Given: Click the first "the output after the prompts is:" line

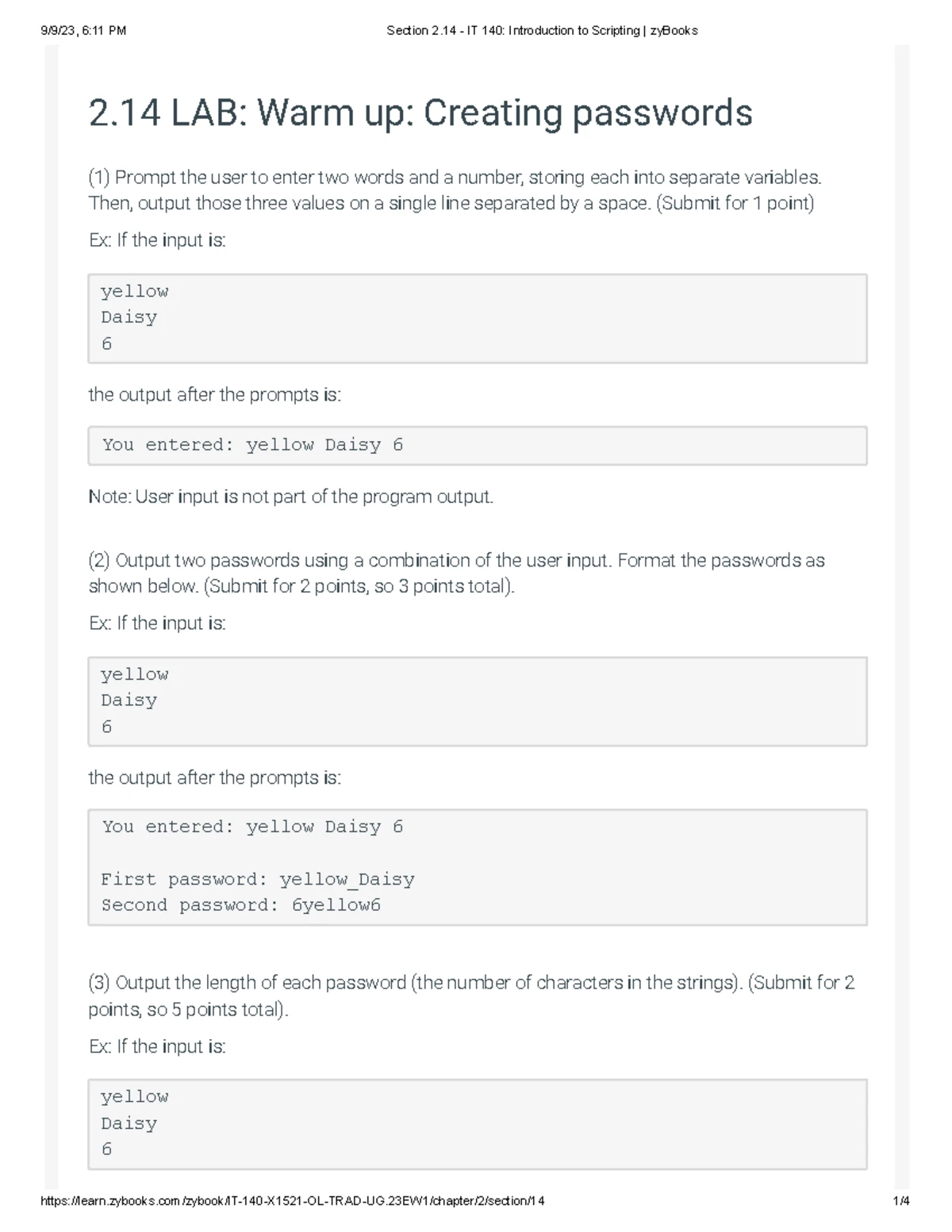Looking at the screenshot, I should point(214,394).
